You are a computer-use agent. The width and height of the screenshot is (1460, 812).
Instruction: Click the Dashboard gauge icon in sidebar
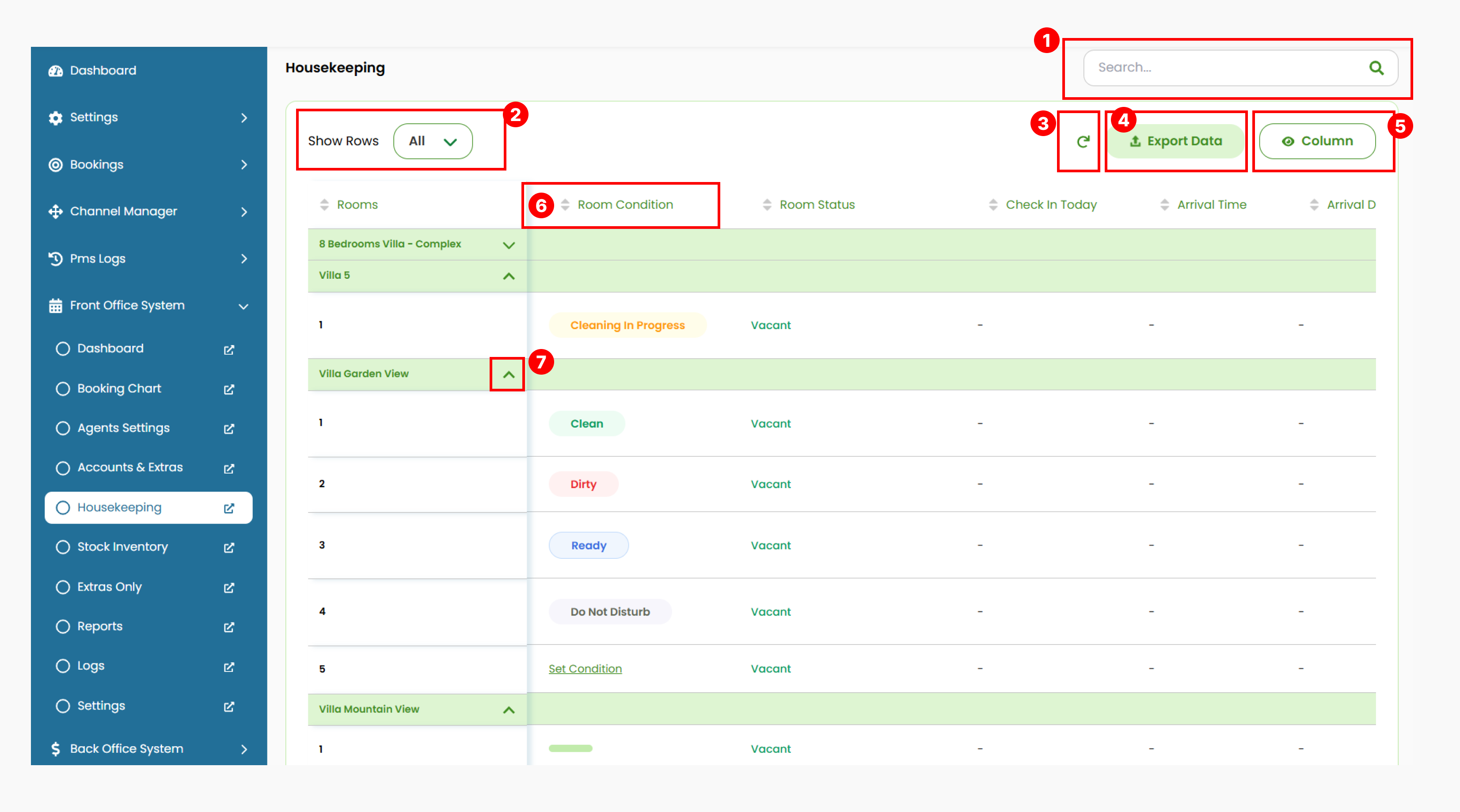pyautogui.click(x=56, y=71)
